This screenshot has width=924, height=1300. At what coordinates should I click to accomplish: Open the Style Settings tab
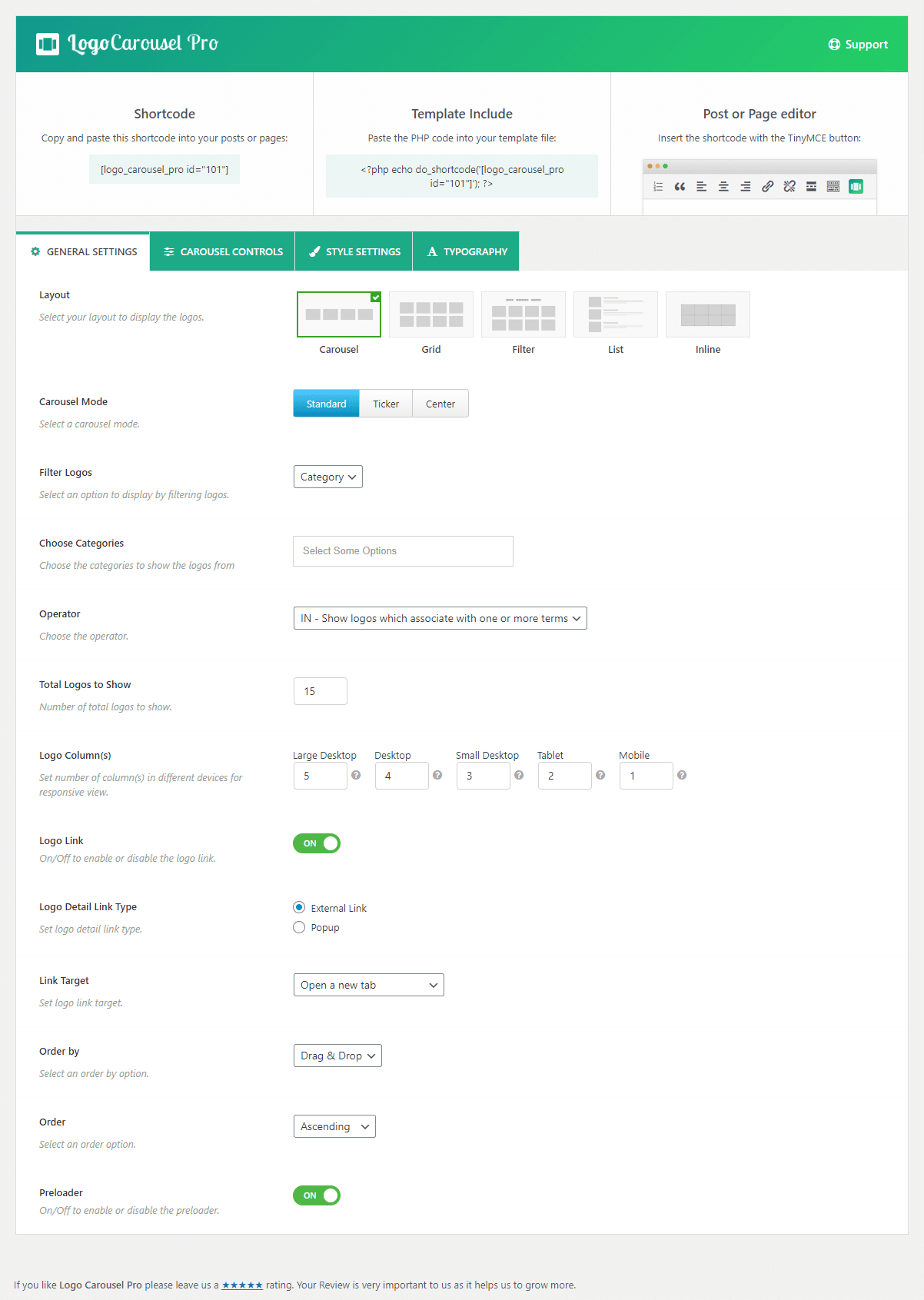tap(354, 251)
